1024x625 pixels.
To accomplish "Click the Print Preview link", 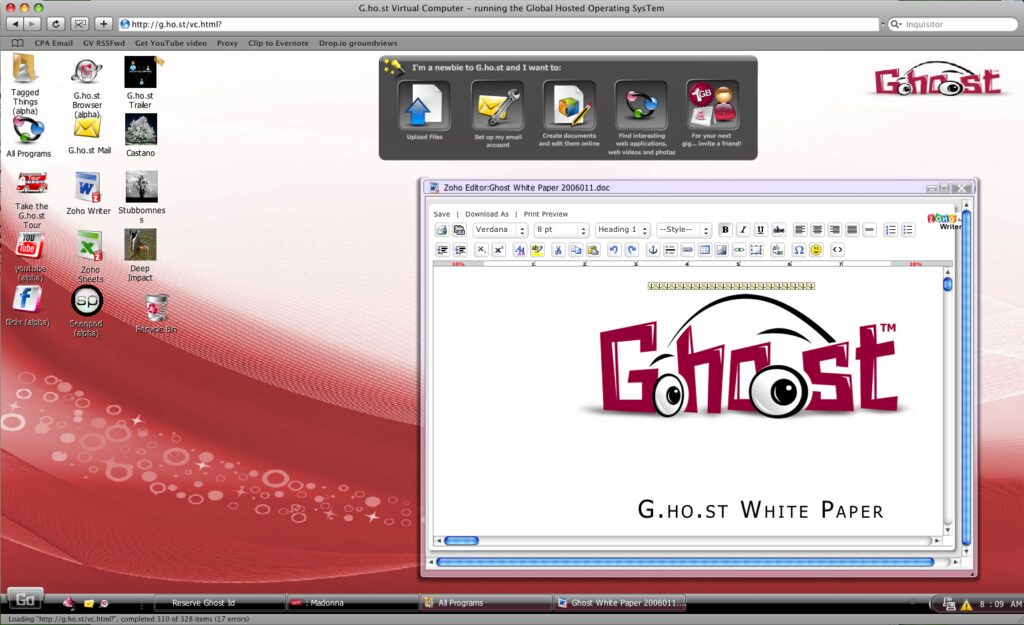I will pos(545,214).
